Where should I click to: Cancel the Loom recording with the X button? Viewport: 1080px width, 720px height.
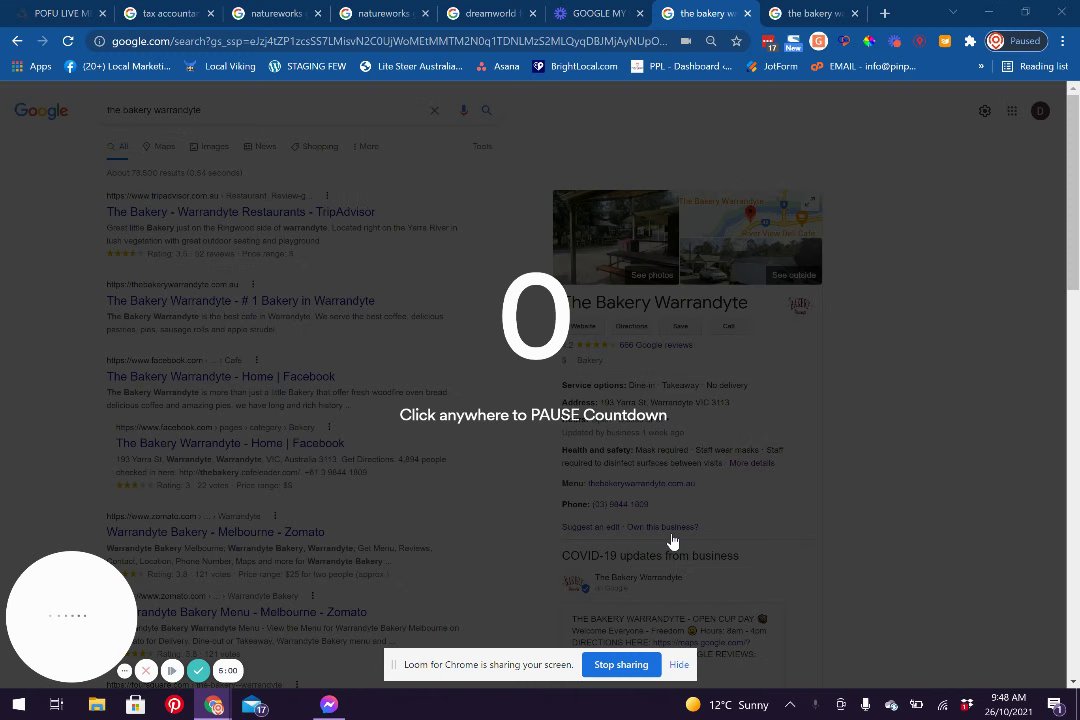click(146, 670)
